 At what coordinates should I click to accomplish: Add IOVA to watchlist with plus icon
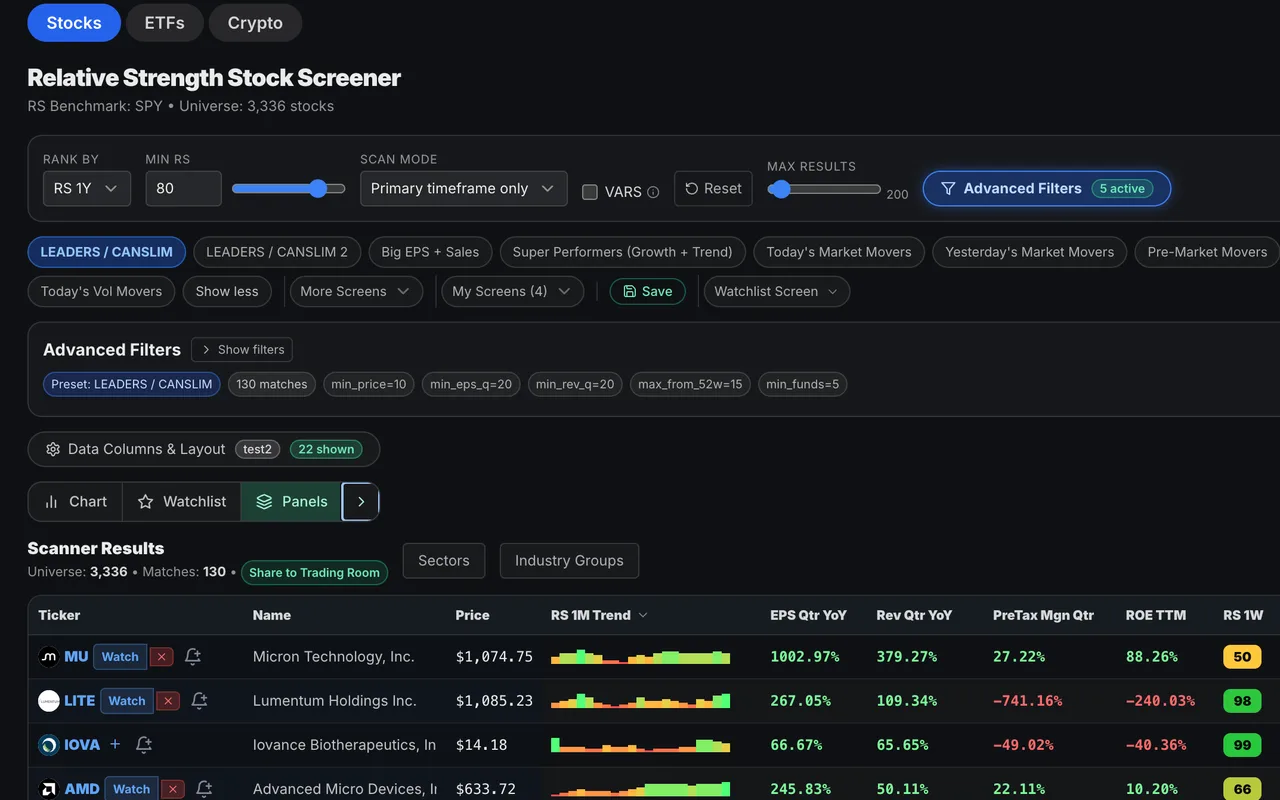pyautogui.click(x=115, y=745)
